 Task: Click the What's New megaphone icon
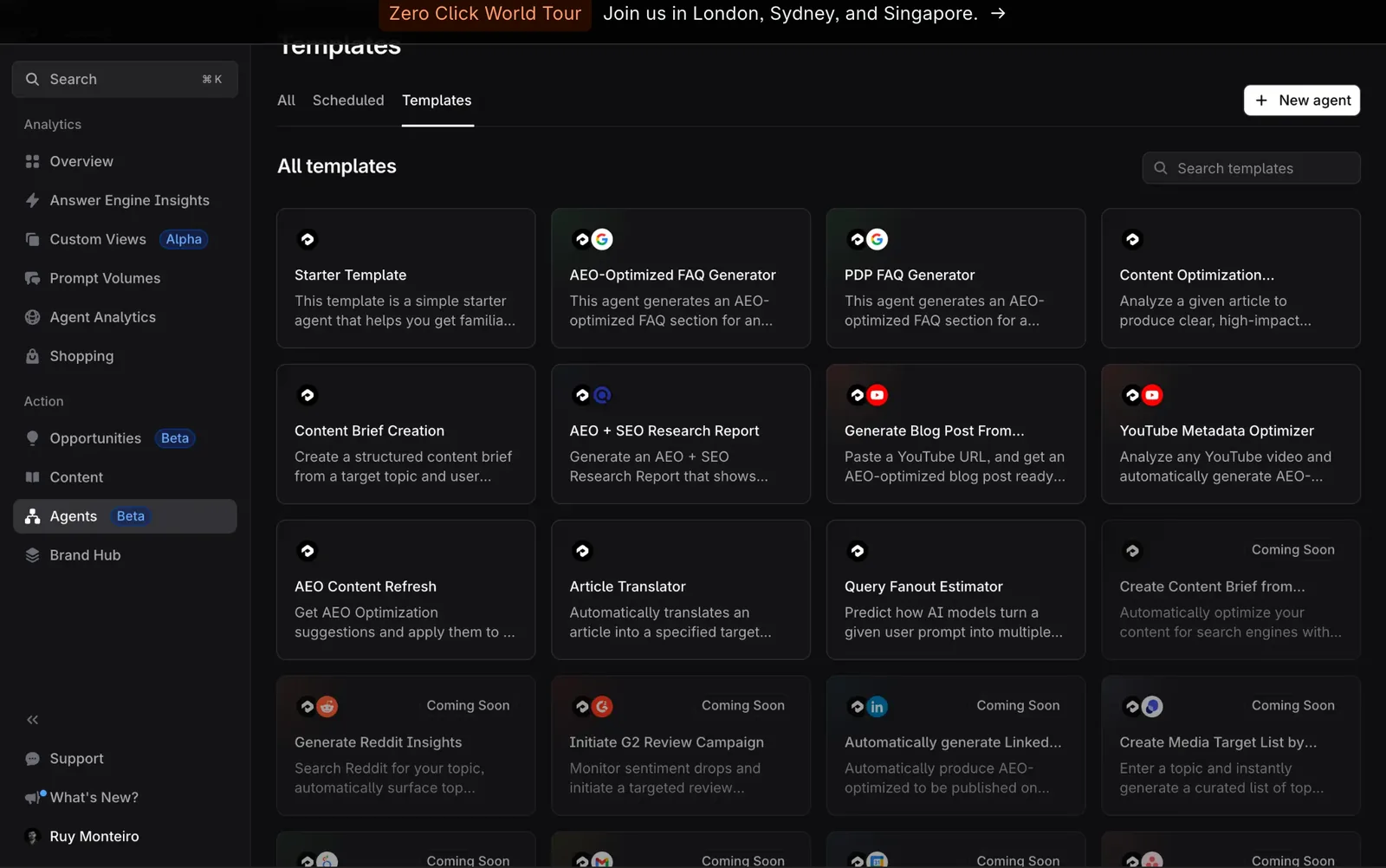pyautogui.click(x=34, y=797)
